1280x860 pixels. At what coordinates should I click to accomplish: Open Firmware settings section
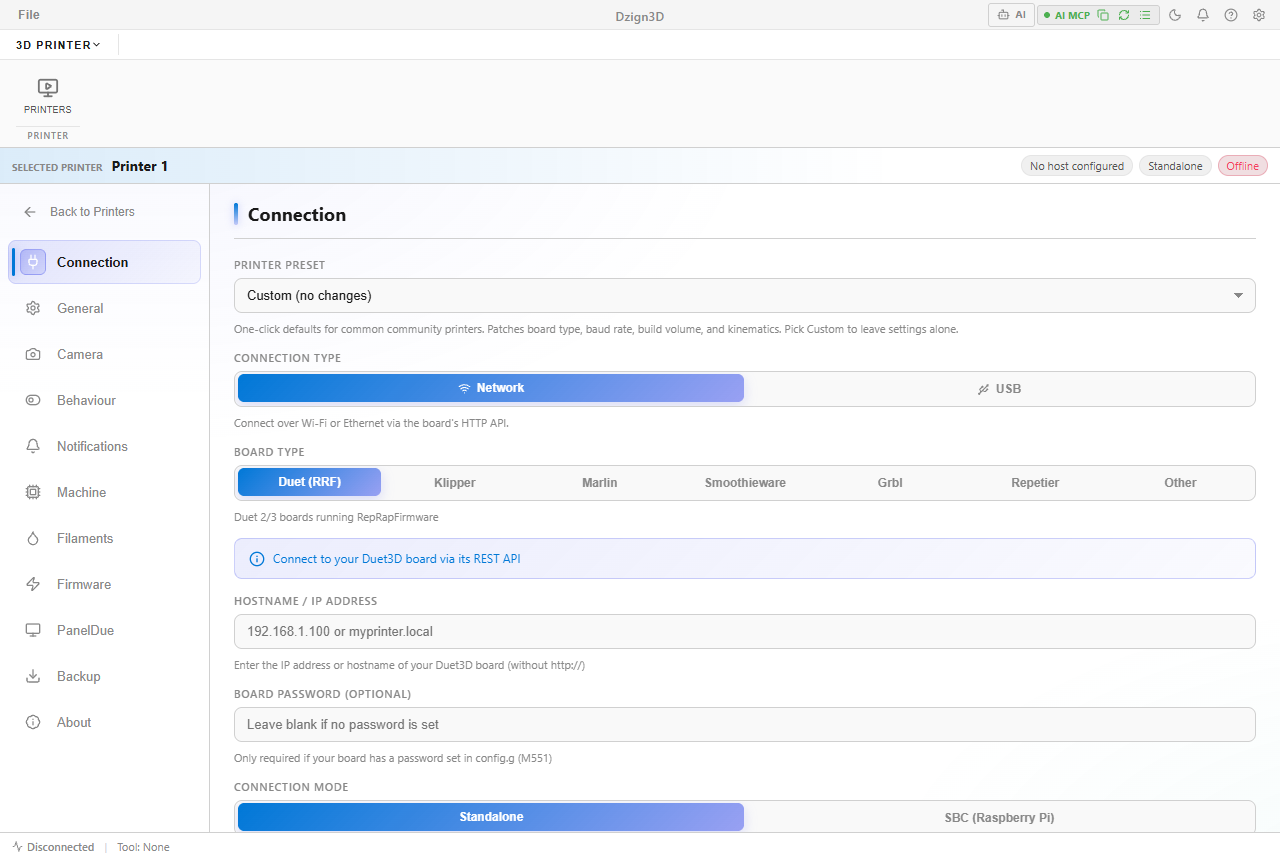pos(104,584)
